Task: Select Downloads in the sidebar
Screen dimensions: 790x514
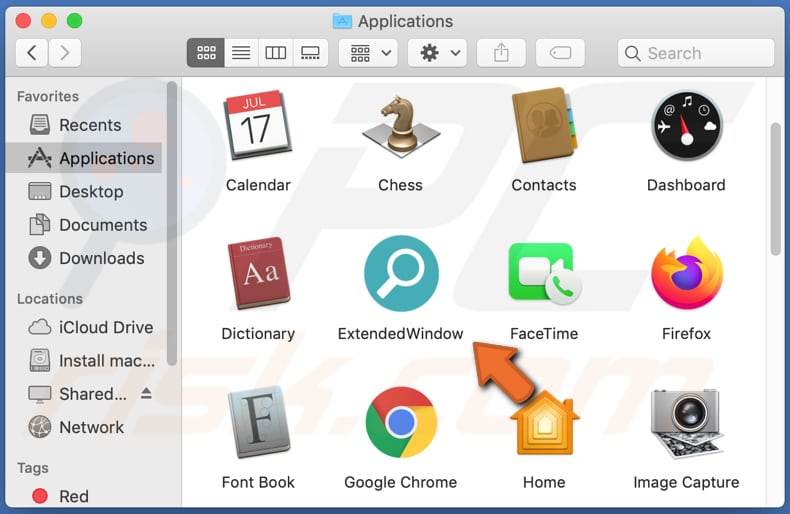Action: coord(101,258)
